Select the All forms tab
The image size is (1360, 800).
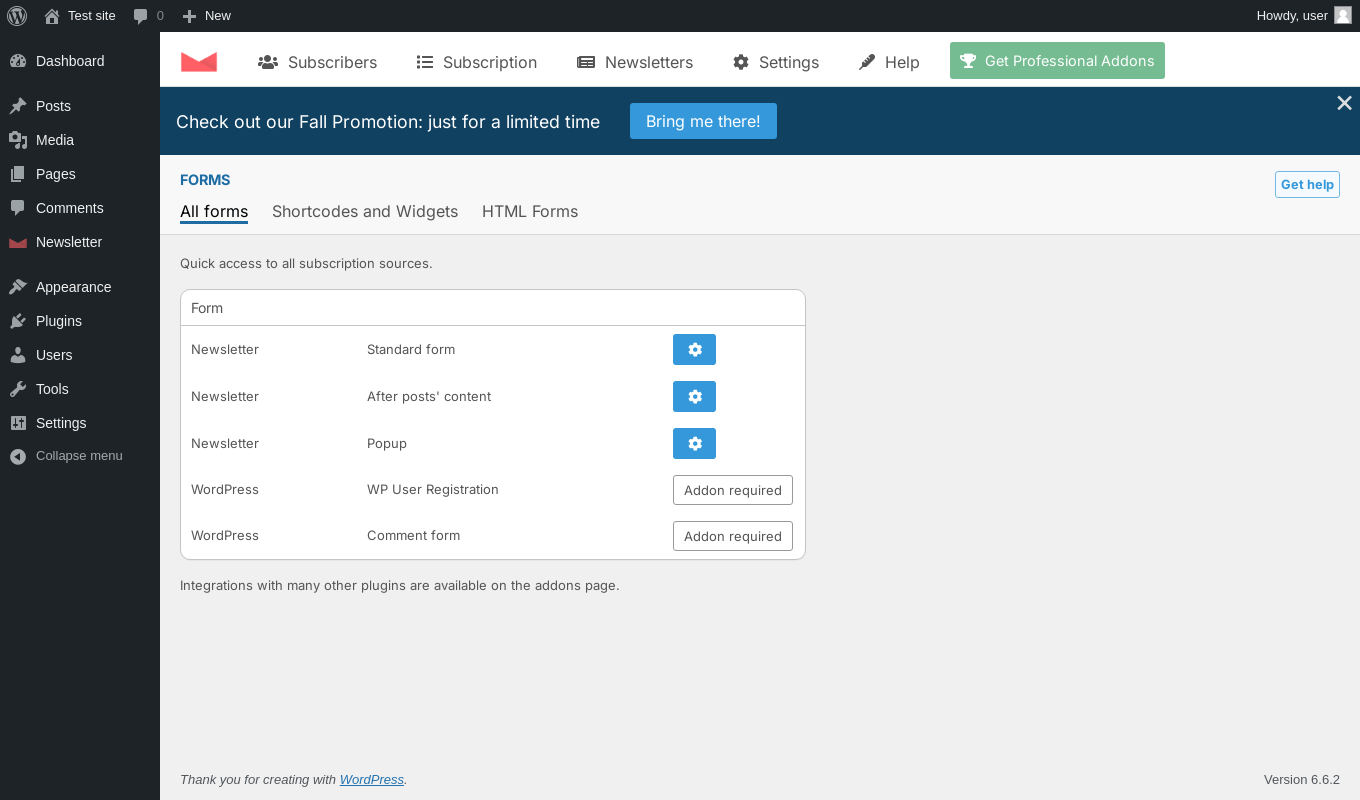[214, 212]
